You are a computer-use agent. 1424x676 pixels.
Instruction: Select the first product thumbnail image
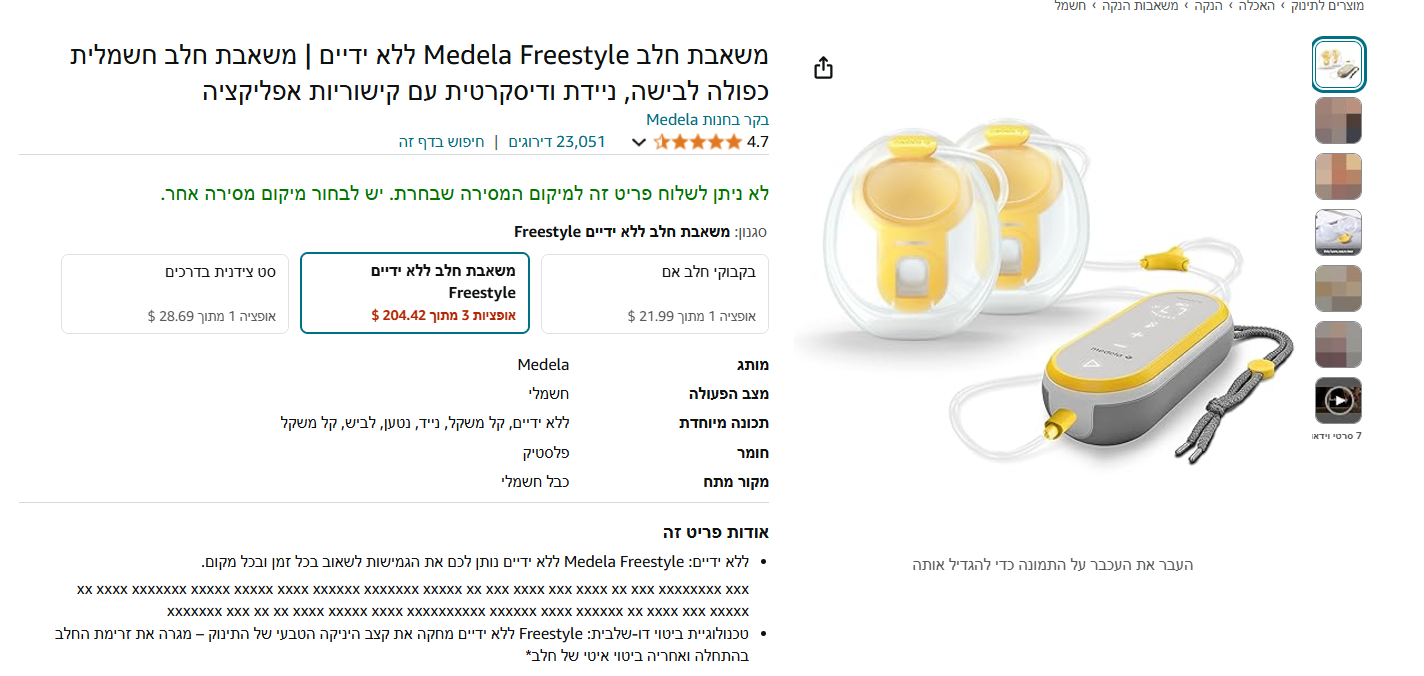[1338, 64]
